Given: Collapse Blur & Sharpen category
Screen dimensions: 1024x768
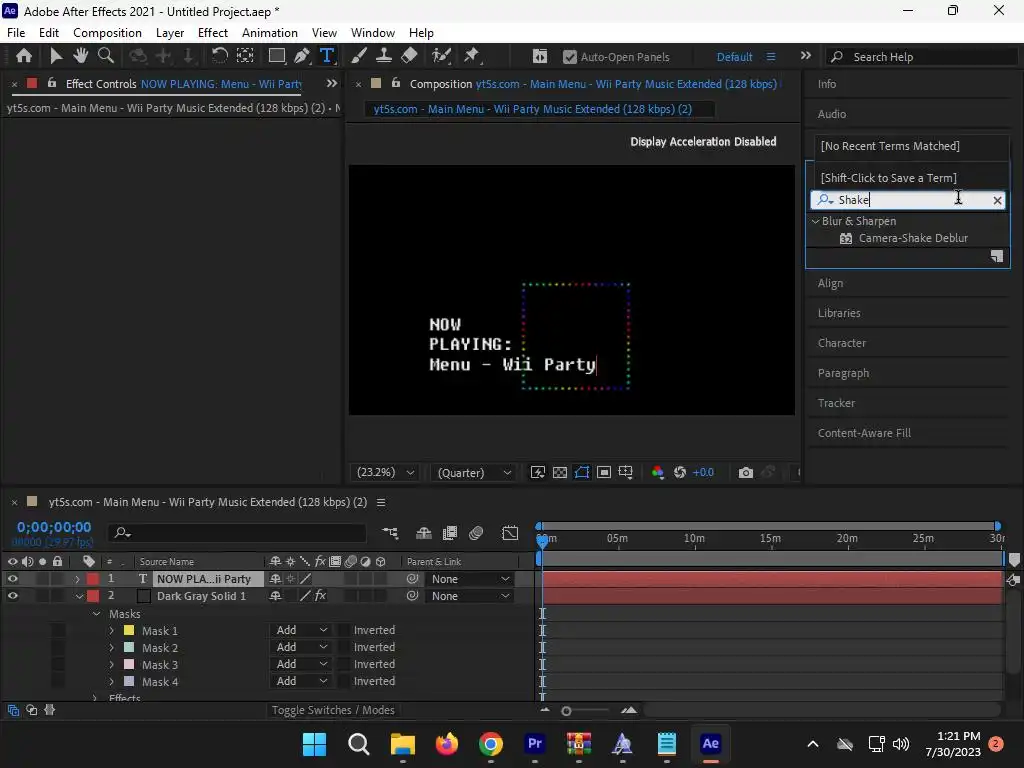Looking at the screenshot, I should [x=815, y=221].
